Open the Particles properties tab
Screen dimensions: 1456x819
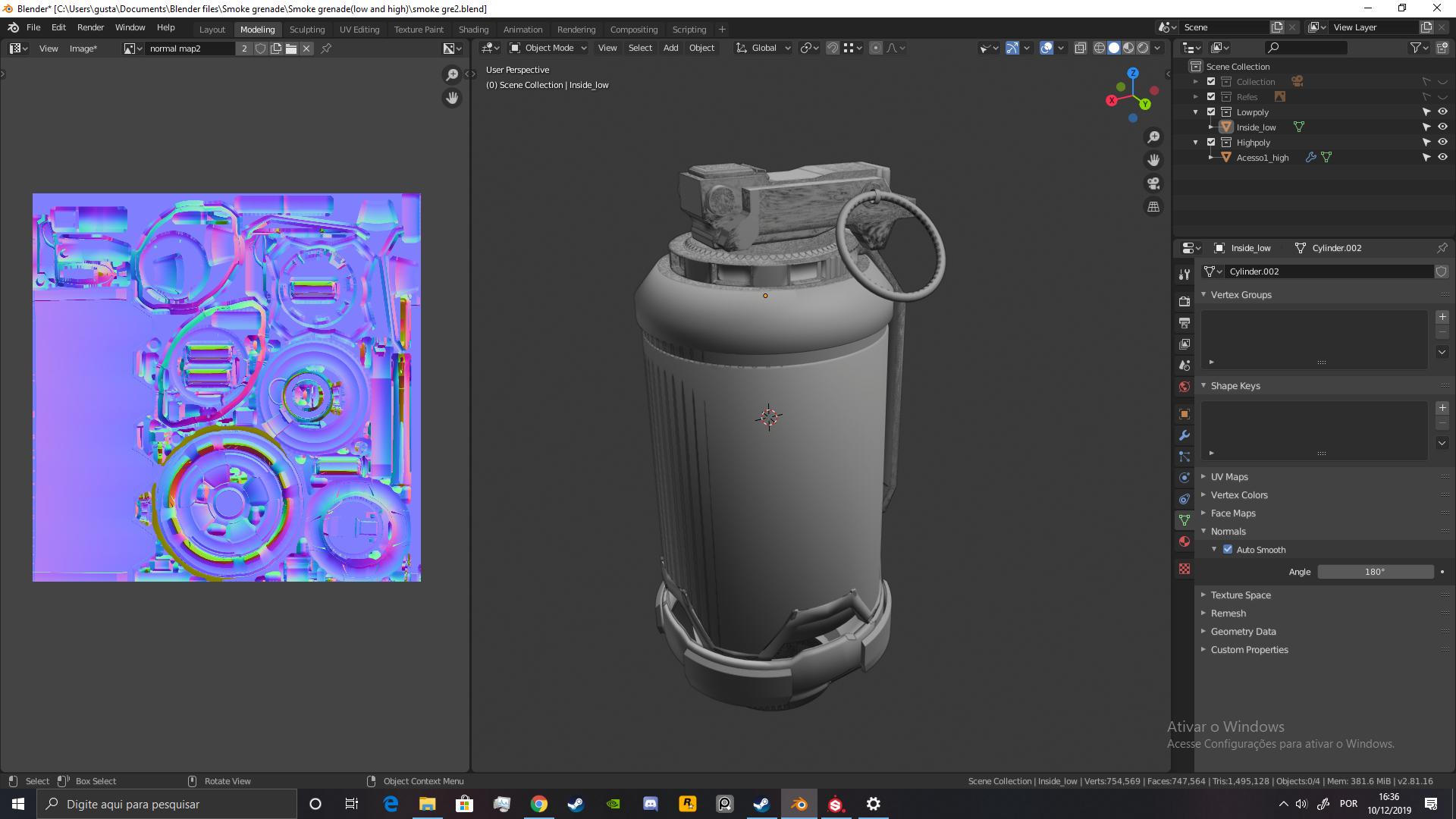1184,457
